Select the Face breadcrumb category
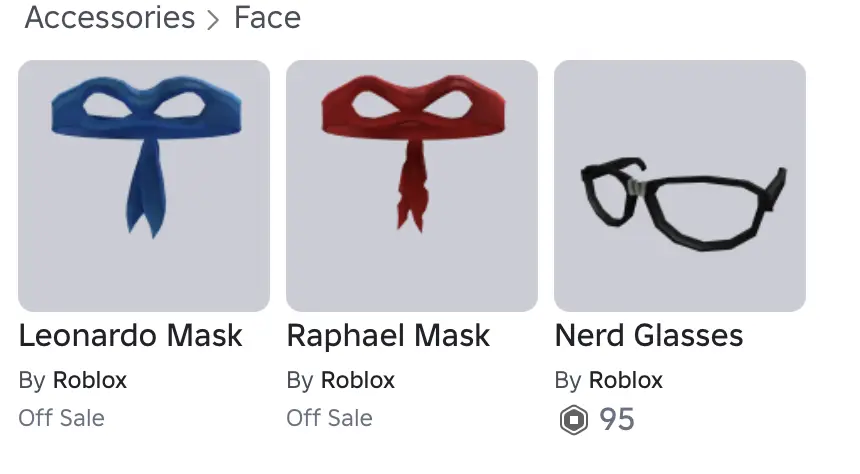Image resolution: width=860 pixels, height=474 pixels. tap(267, 18)
